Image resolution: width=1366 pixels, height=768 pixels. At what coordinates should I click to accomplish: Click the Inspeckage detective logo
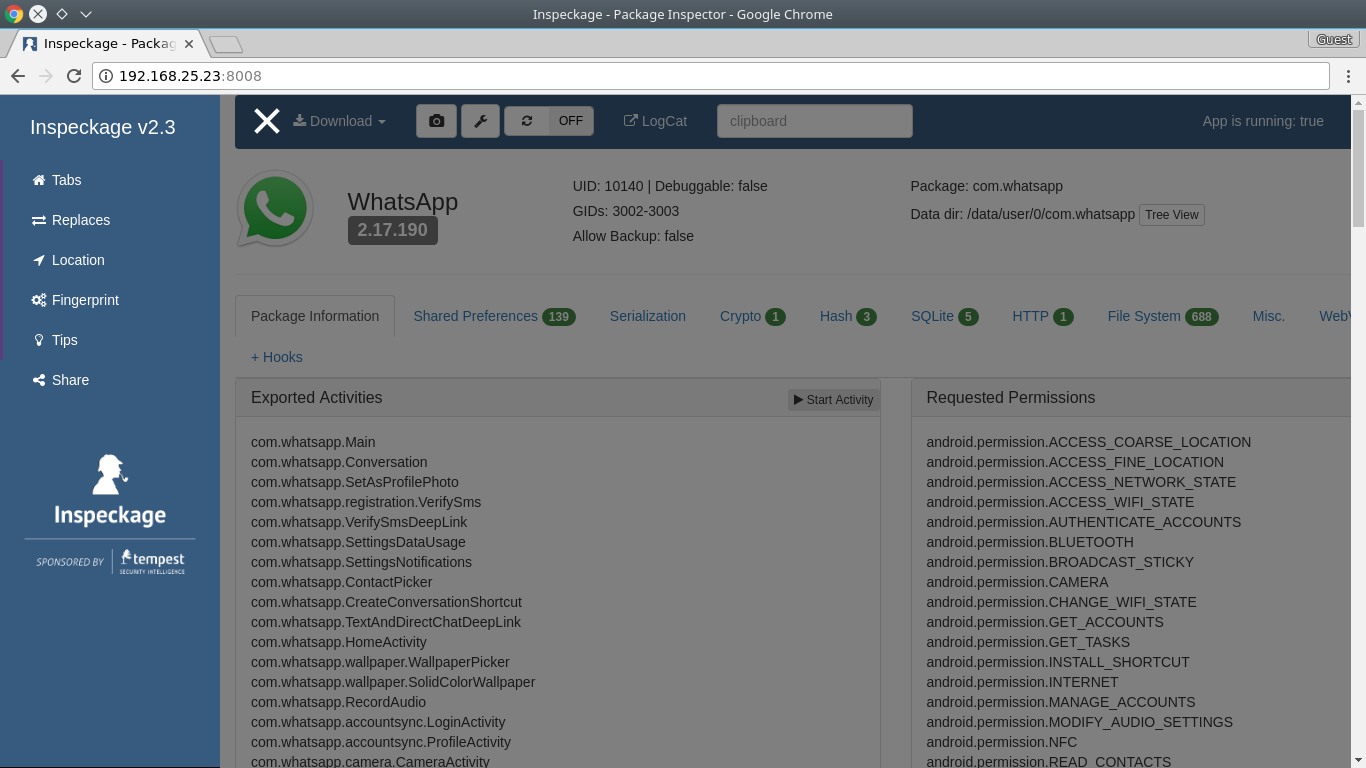click(110, 490)
